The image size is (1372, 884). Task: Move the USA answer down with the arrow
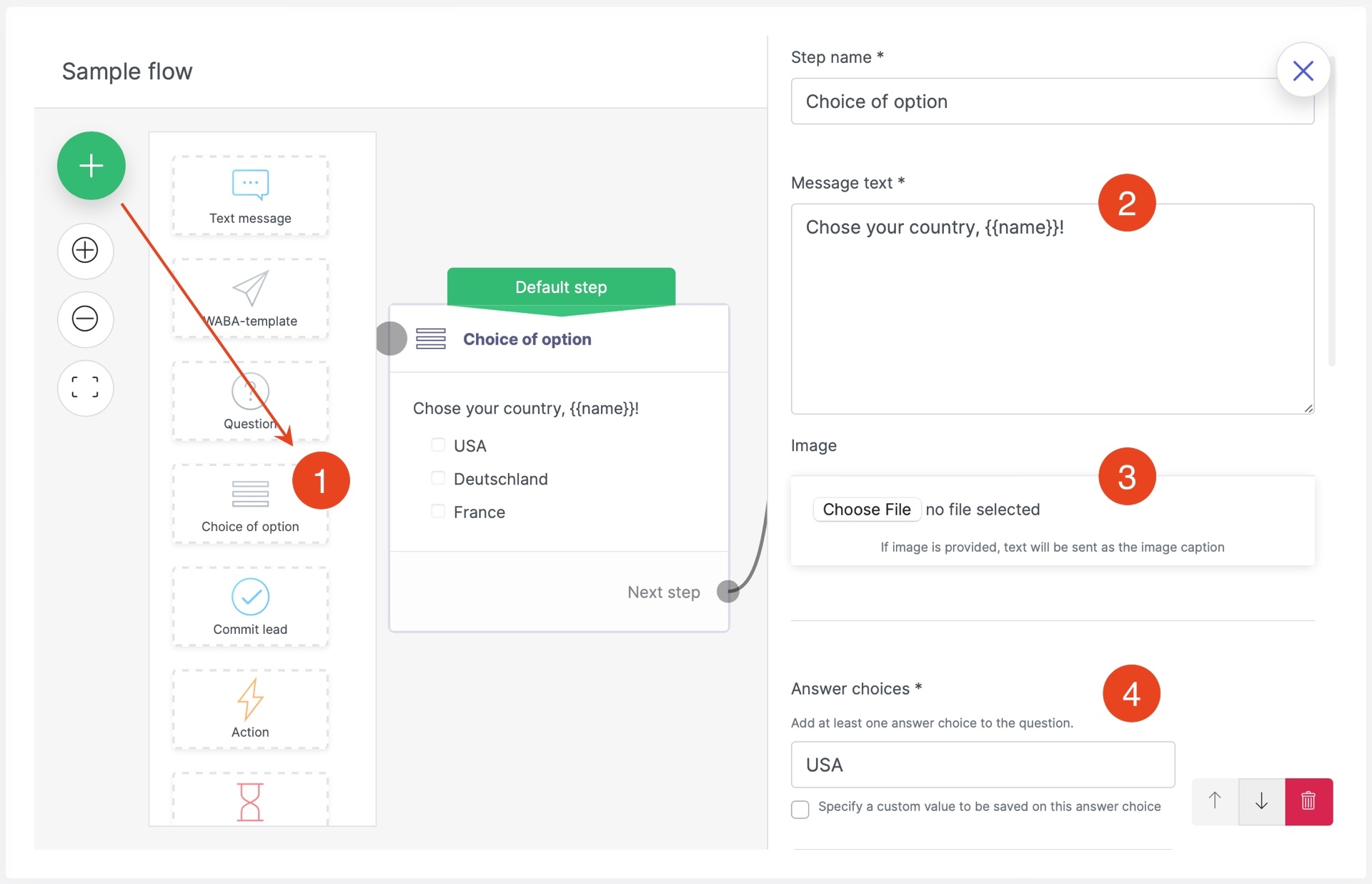pos(1261,801)
